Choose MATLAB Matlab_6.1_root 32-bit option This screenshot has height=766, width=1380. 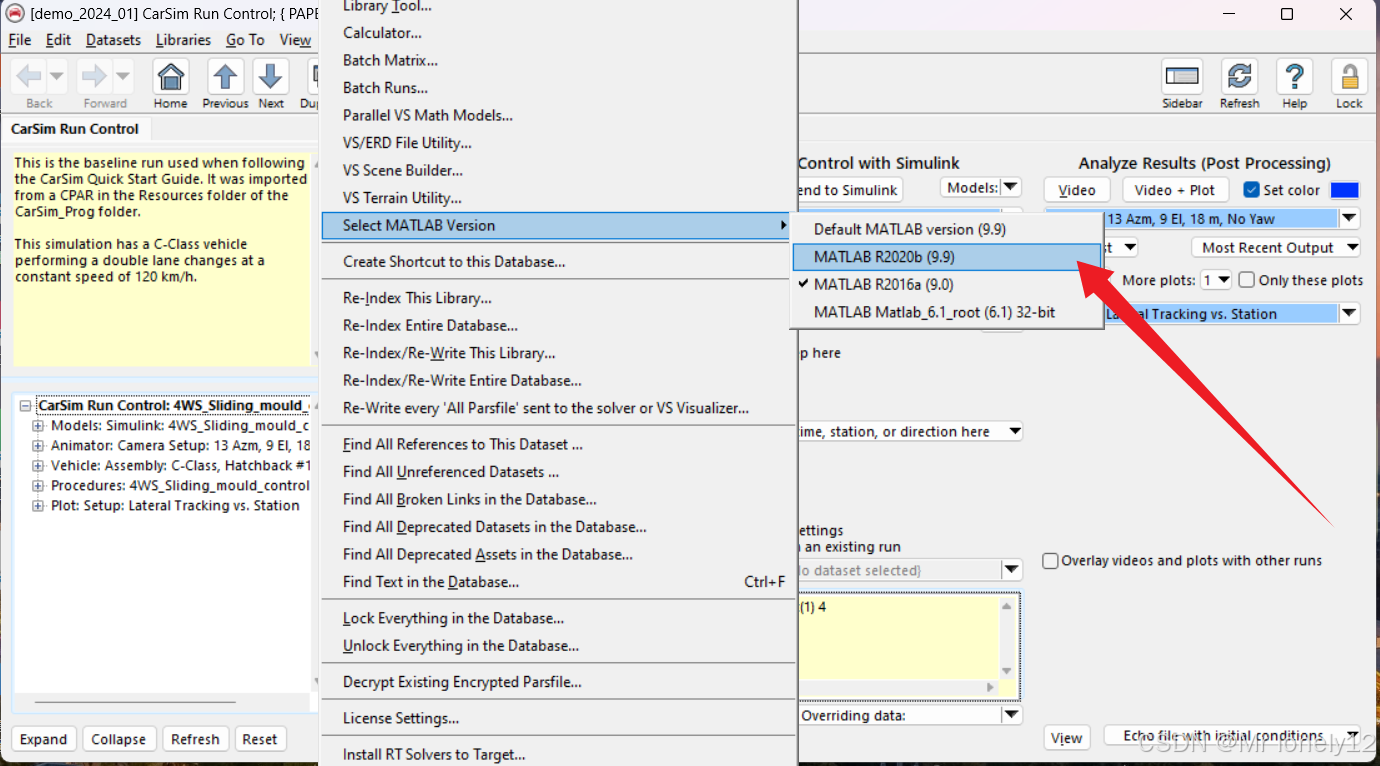point(947,313)
